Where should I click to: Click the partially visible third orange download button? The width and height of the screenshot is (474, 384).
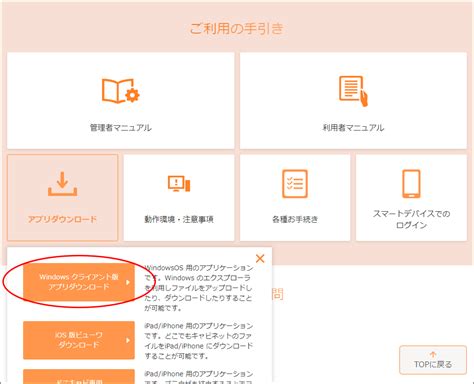79,376
